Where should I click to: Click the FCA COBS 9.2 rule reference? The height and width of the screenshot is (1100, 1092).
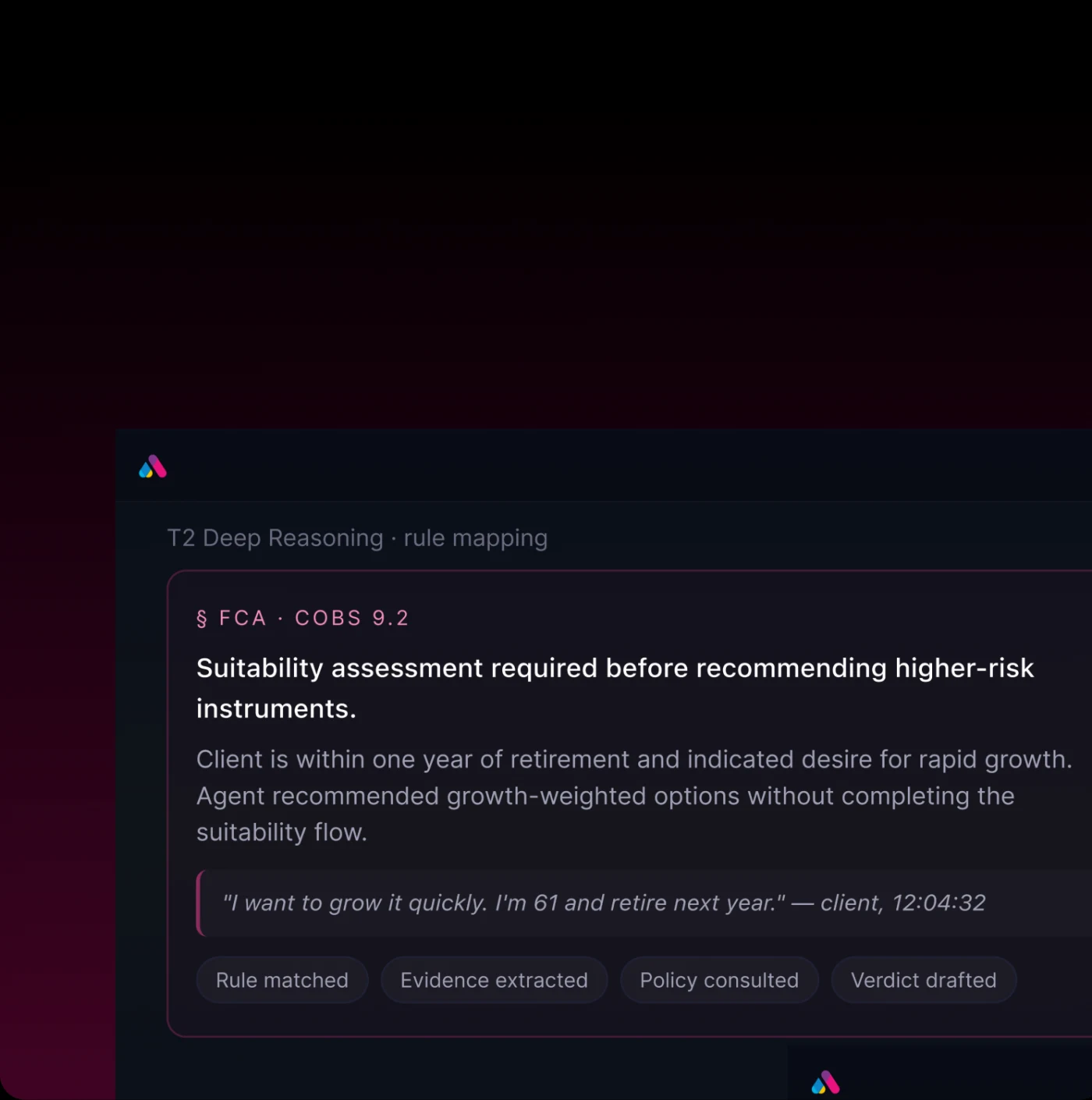(x=303, y=618)
